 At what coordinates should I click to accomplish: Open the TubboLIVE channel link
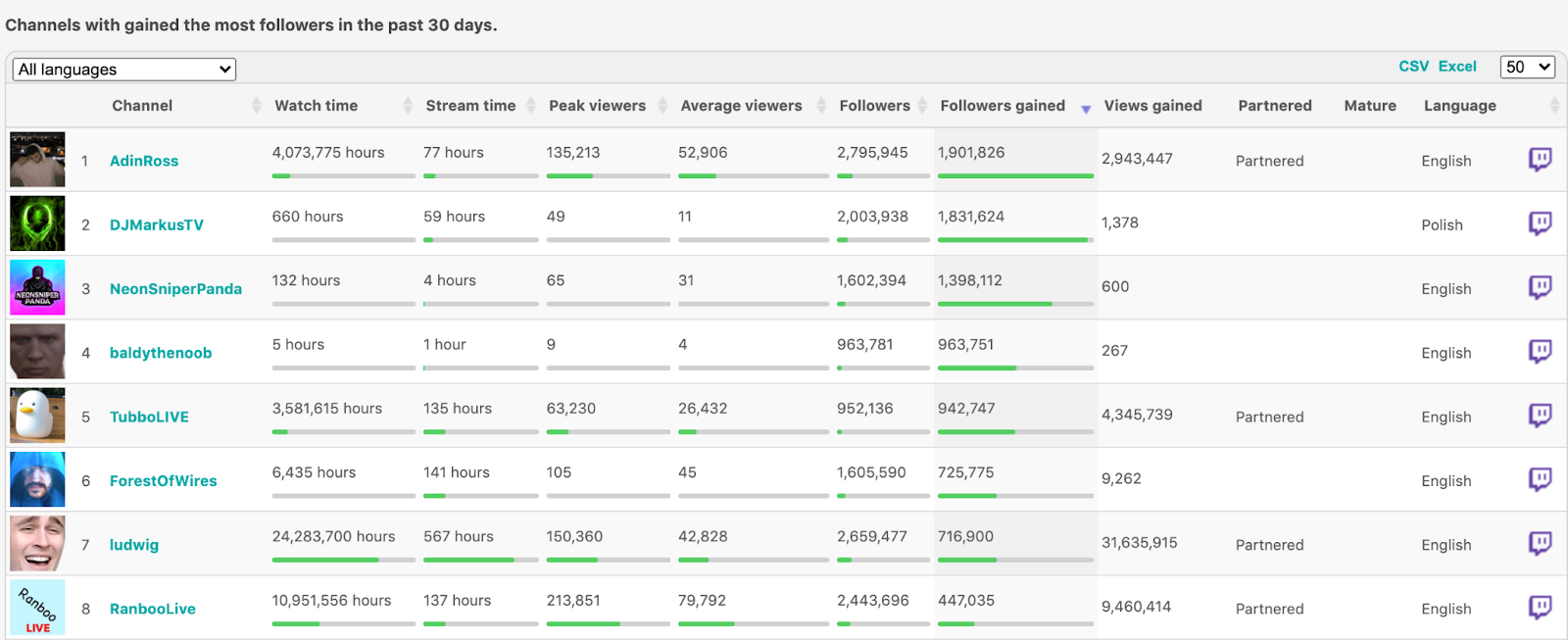(x=149, y=417)
